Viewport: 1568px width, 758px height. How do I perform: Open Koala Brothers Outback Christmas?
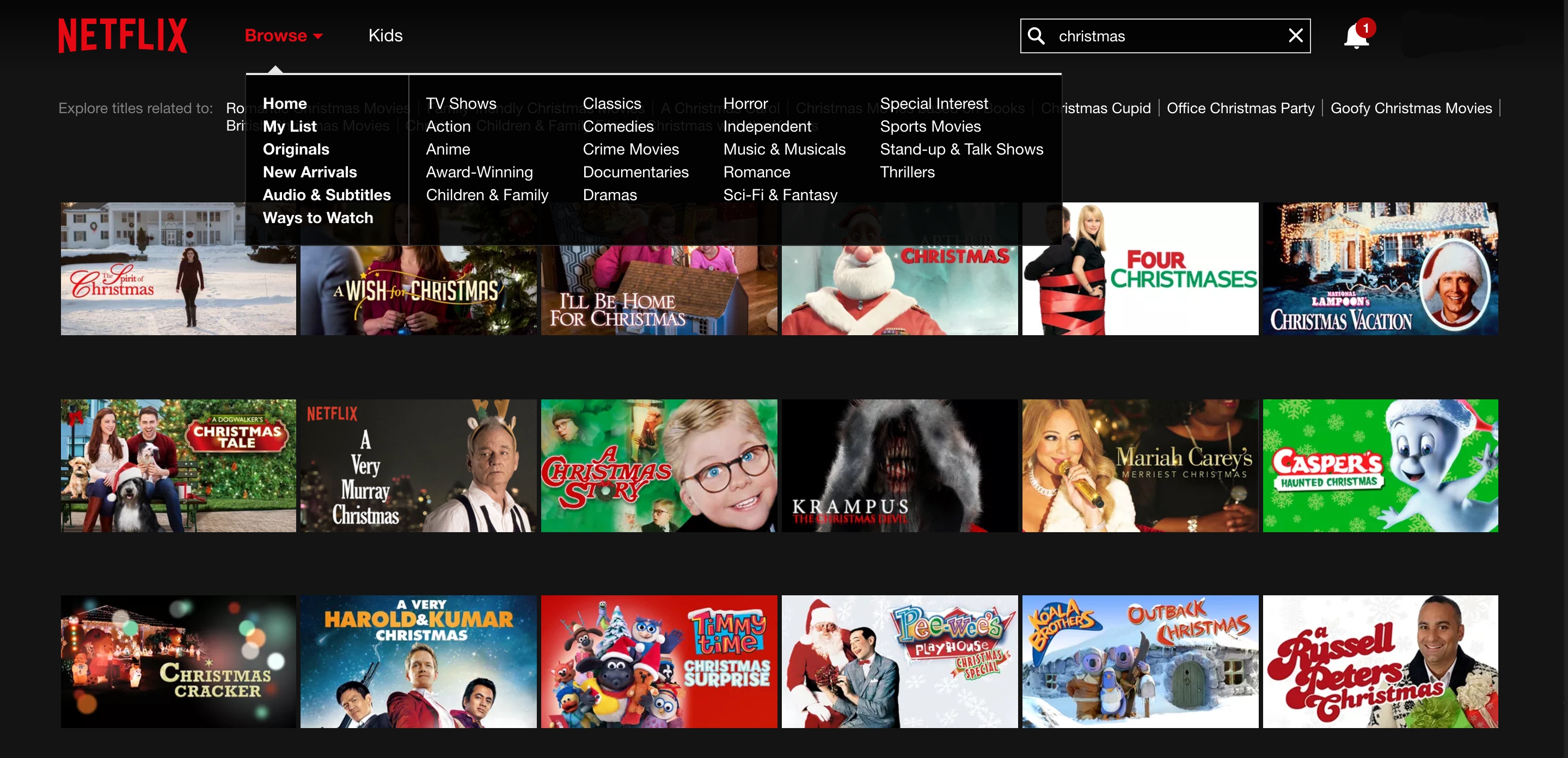click(x=1140, y=661)
